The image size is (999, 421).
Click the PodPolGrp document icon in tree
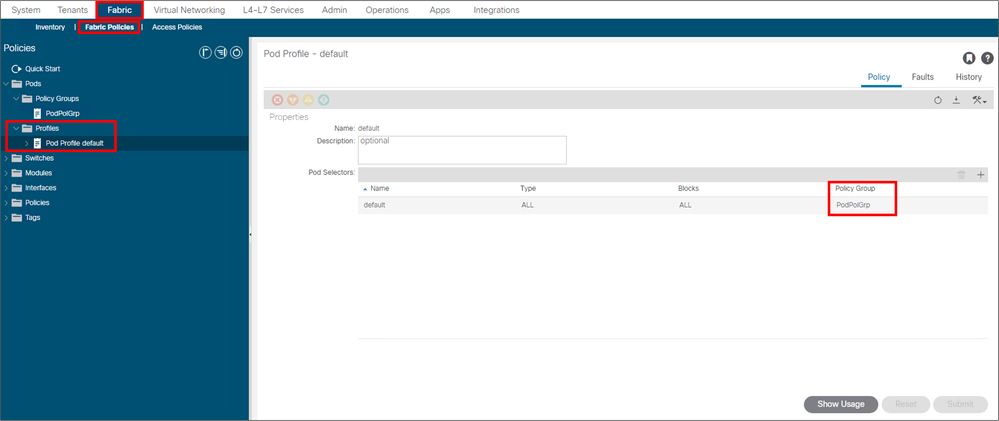point(38,113)
